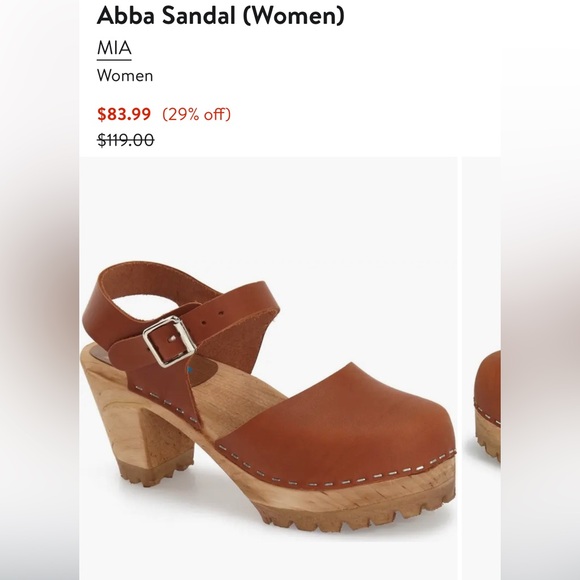The image size is (580, 580).
Task: Click the (29% off) discount label
Action: (x=196, y=114)
